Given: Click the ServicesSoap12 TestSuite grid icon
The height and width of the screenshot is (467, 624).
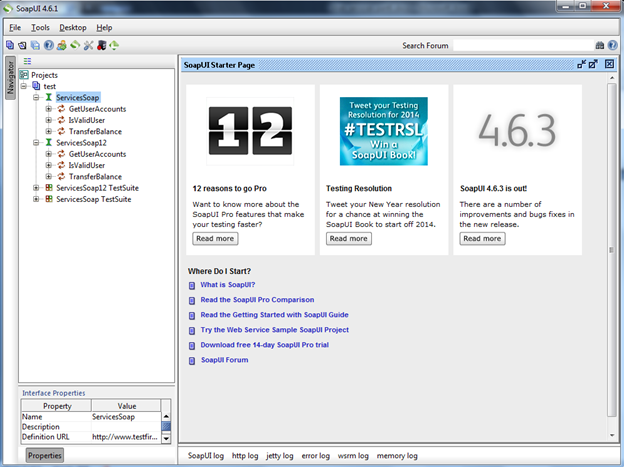Looking at the screenshot, I should [x=48, y=188].
